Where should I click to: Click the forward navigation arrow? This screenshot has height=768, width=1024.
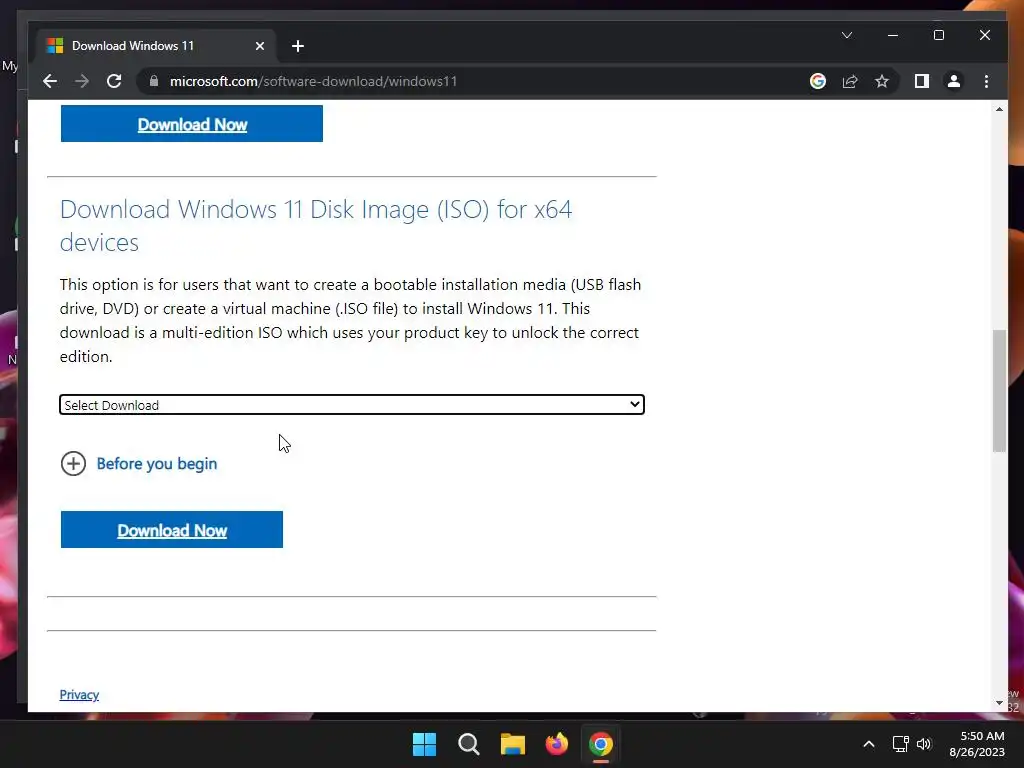(82, 81)
